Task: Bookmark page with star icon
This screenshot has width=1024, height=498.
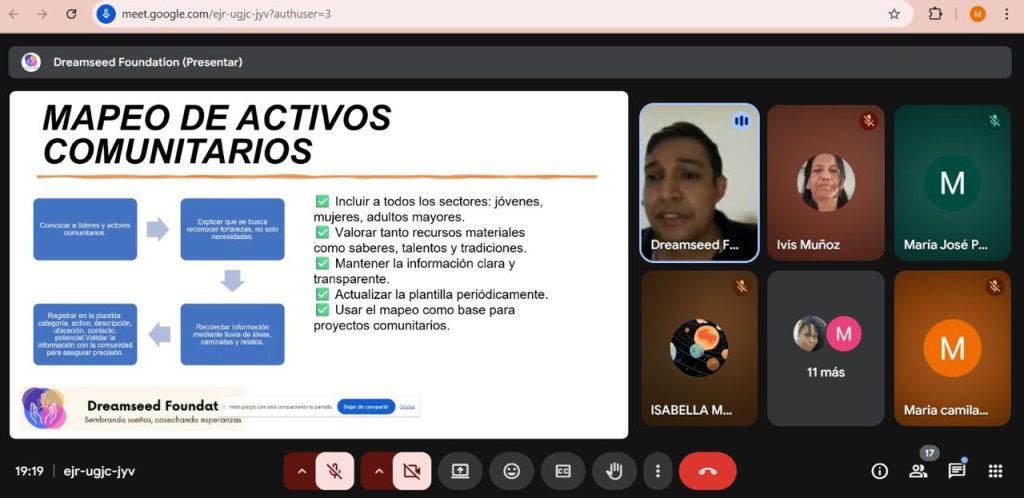Action: click(x=894, y=14)
